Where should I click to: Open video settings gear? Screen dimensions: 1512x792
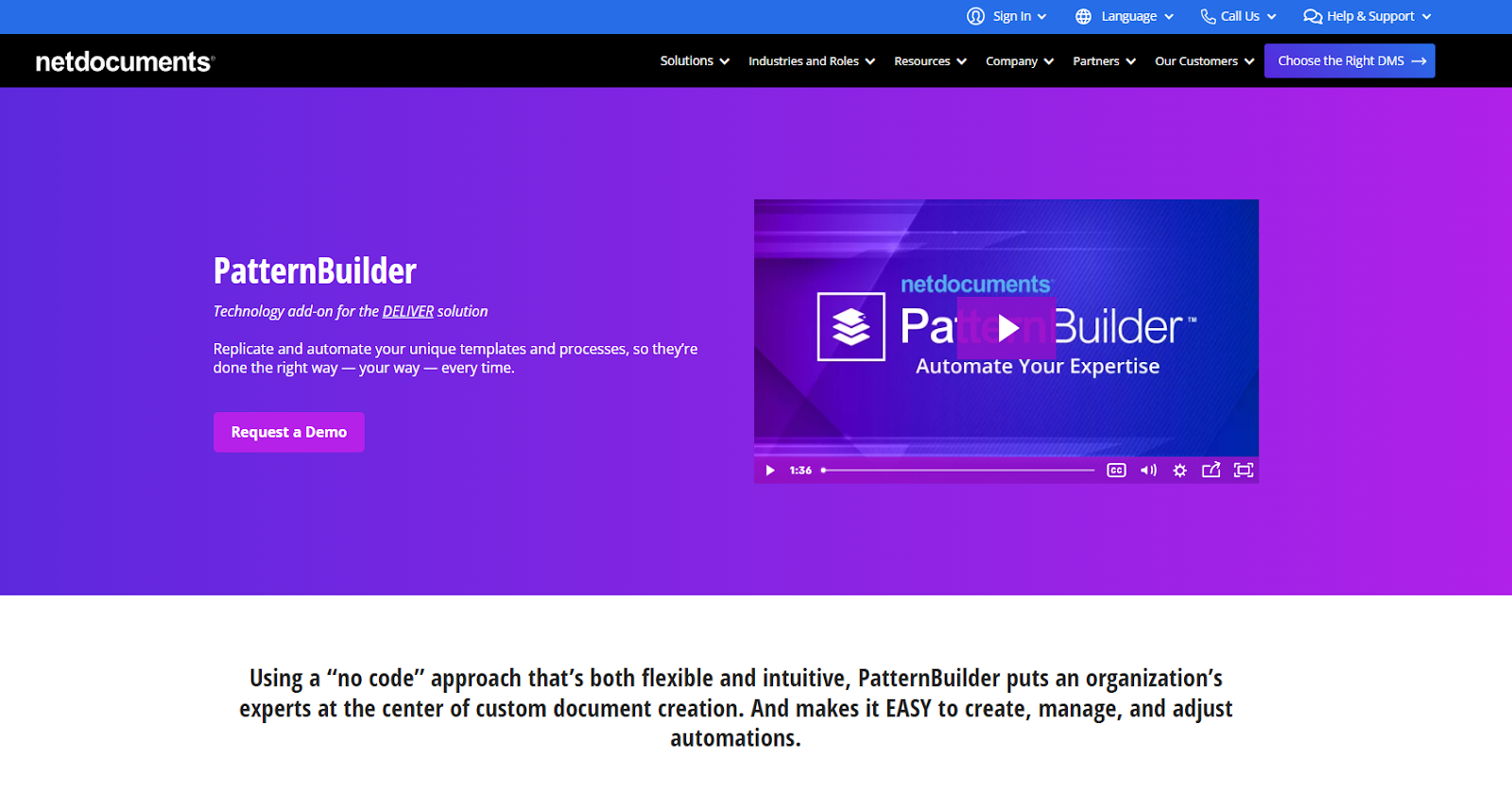click(x=1179, y=471)
